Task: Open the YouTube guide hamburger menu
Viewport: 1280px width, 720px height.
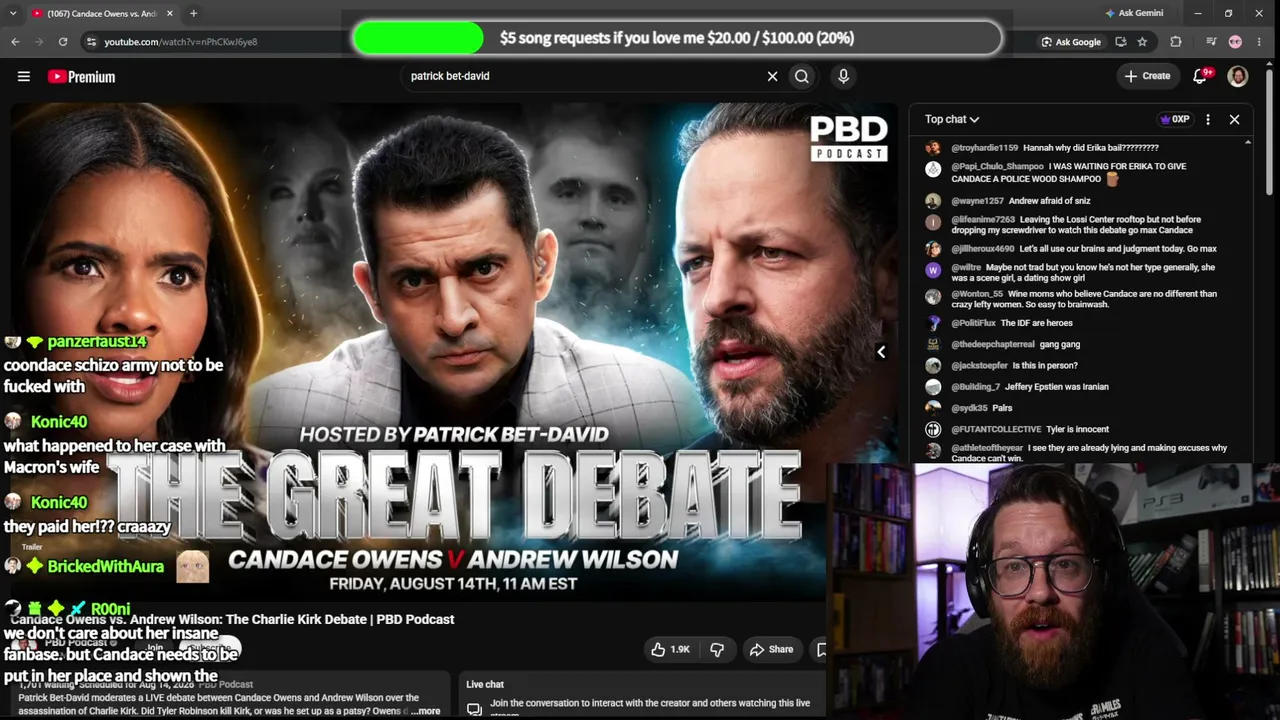Action: (x=24, y=76)
